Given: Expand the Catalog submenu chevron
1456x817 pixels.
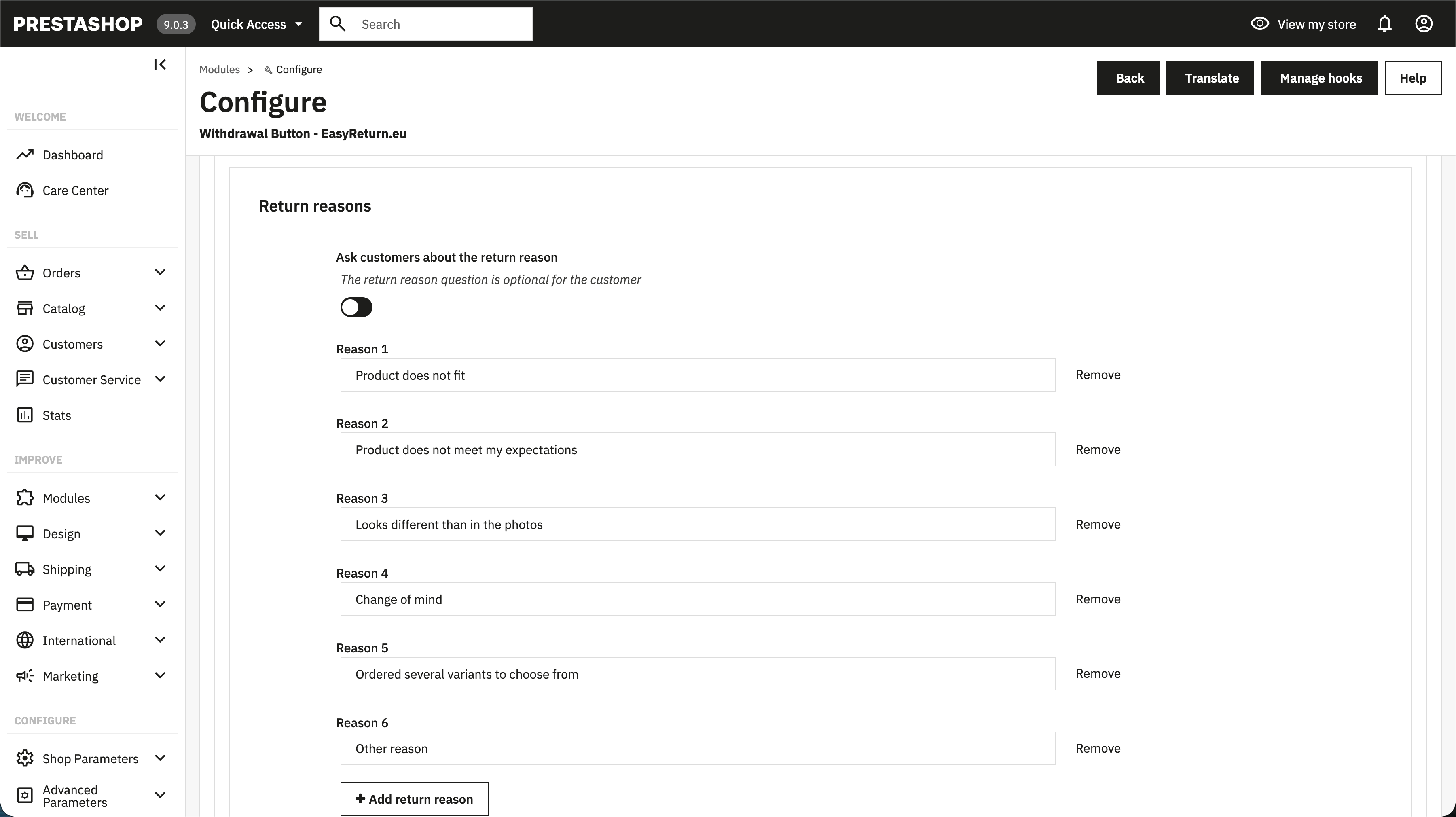Looking at the screenshot, I should (x=160, y=308).
